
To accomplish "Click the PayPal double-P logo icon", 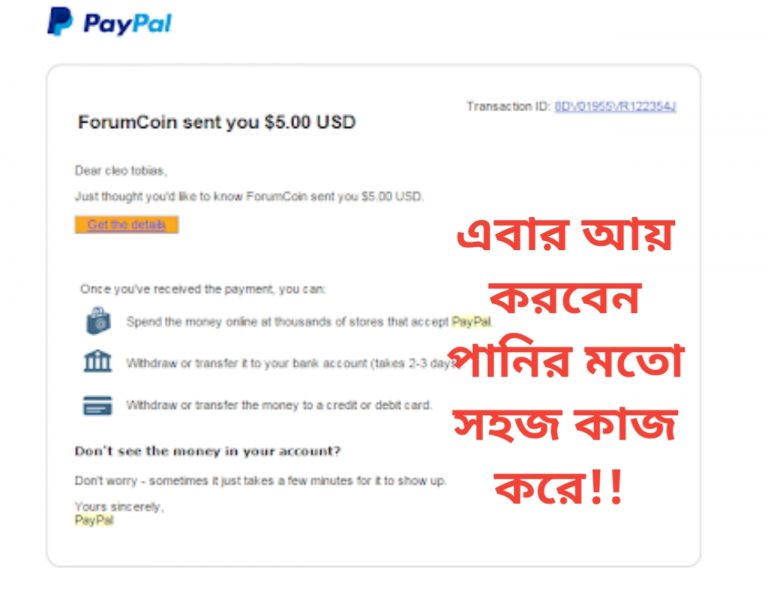I will (60, 21).
